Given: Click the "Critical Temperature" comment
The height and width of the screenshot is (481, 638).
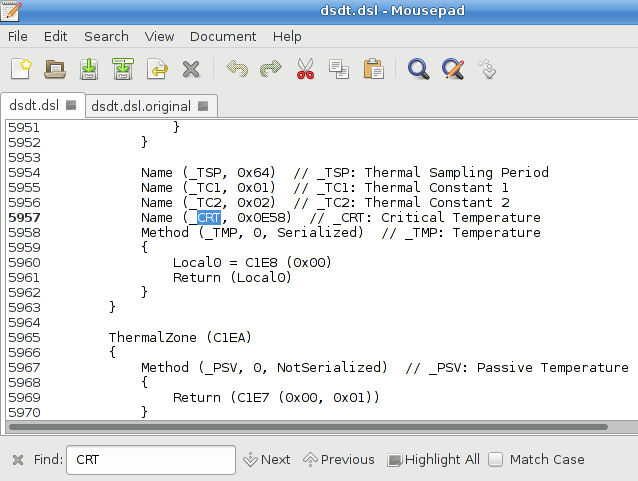Looking at the screenshot, I should pos(461,218).
